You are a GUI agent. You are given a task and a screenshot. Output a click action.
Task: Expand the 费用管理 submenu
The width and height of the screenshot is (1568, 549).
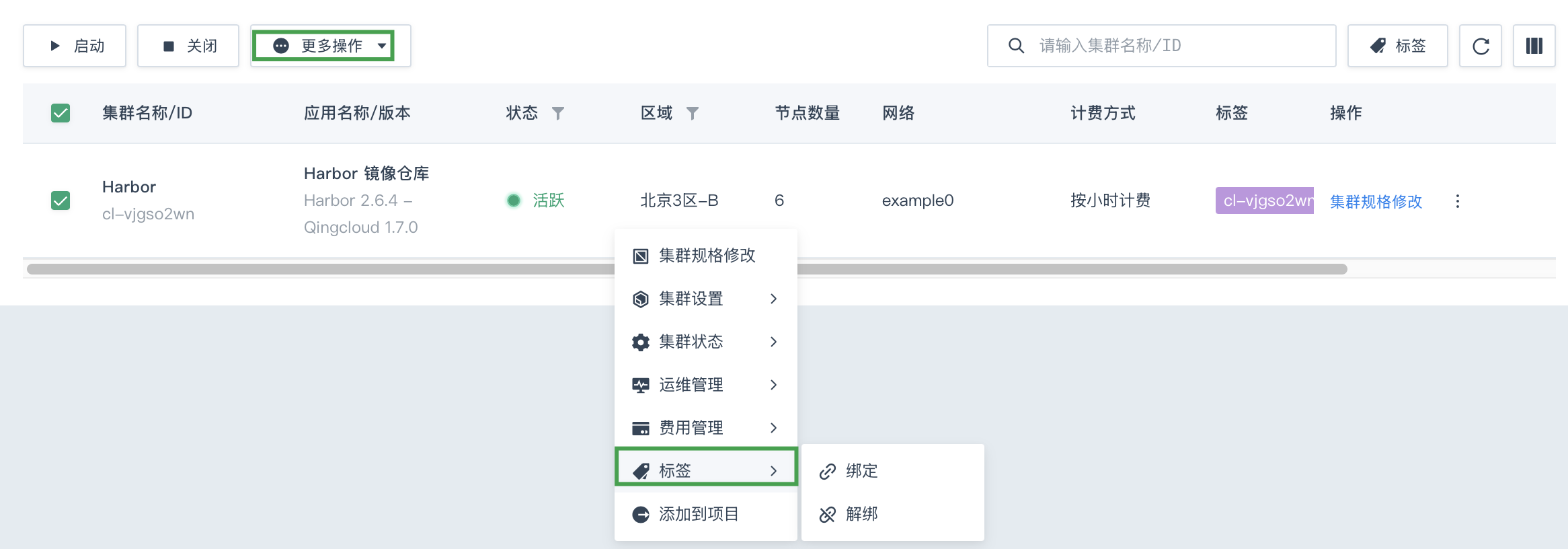click(x=706, y=428)
